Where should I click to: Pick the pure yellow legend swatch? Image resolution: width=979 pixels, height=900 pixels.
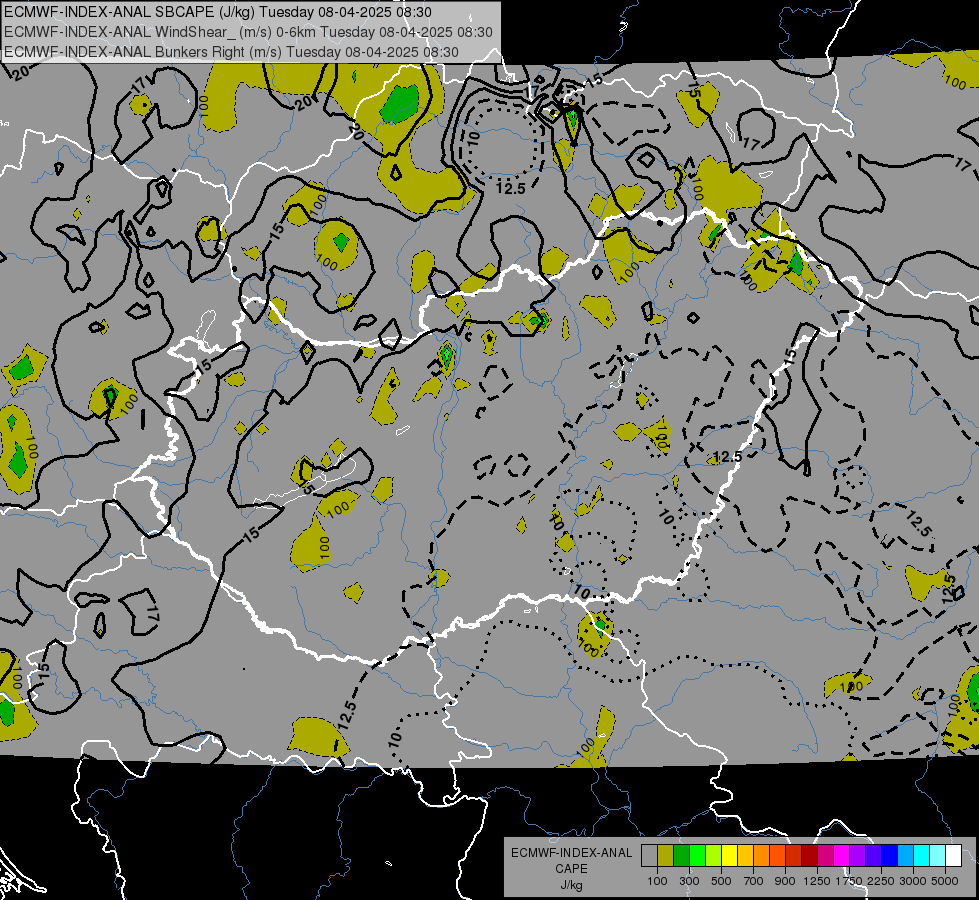730,855
